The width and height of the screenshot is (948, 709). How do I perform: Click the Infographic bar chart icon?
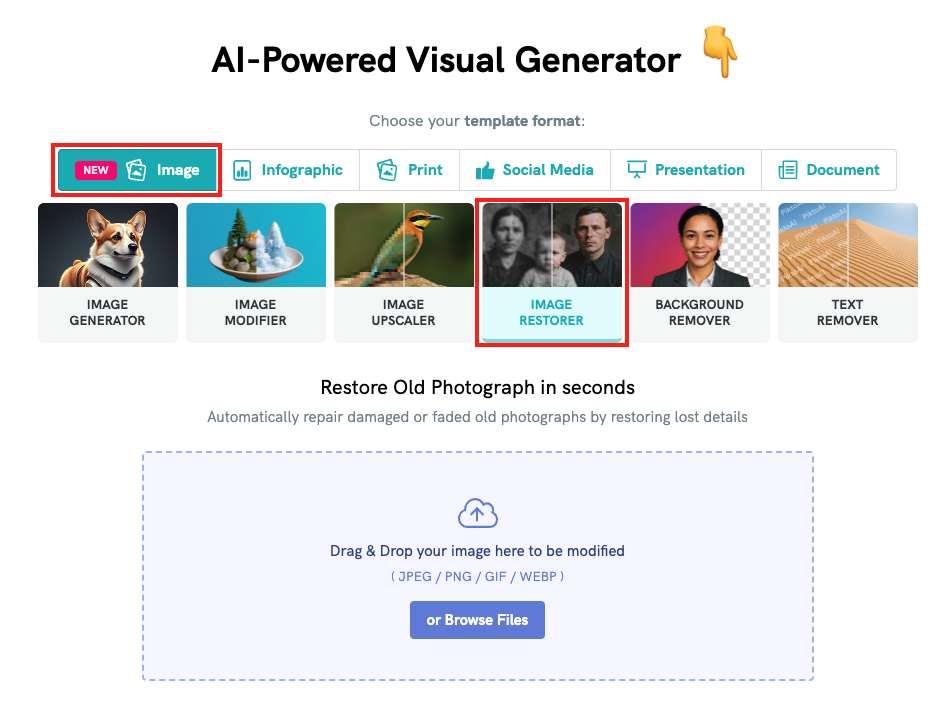(242, 170)
